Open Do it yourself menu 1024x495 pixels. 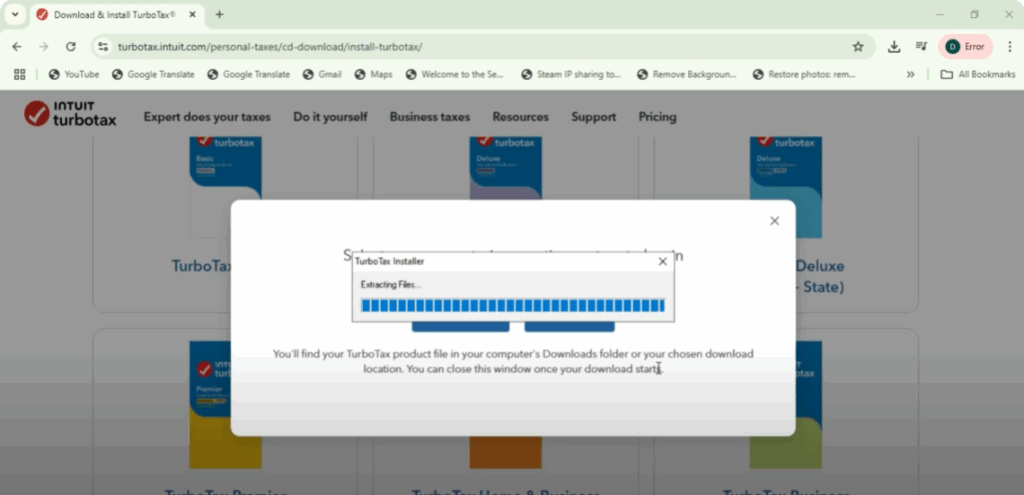[330, 117]
